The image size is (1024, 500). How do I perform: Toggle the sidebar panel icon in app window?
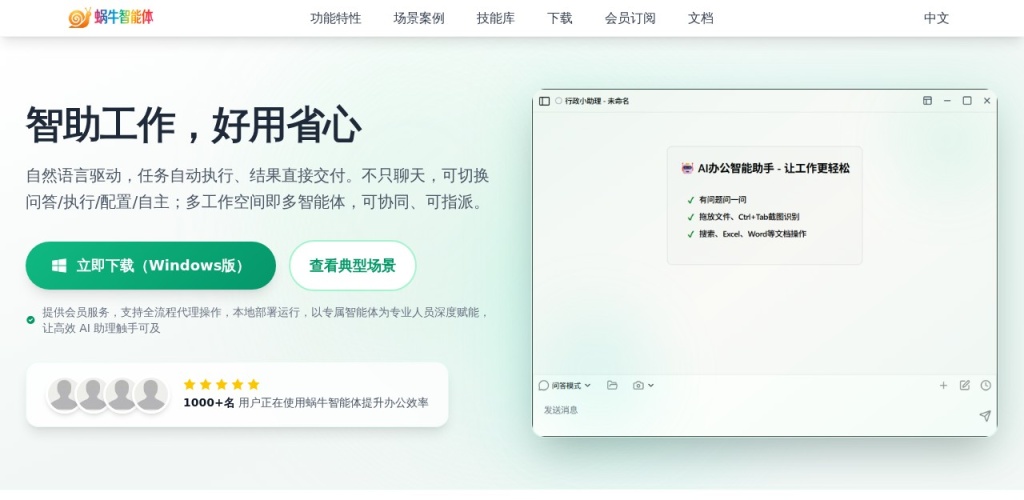[x=544, y=101]
